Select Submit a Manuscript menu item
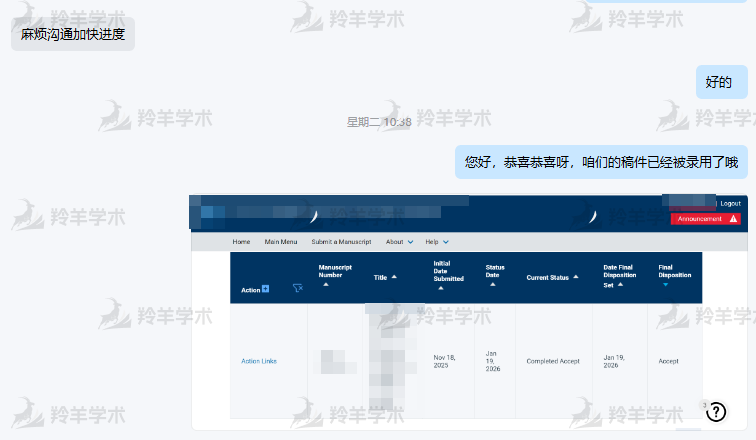Viewport: 756px width, 440px height. pos(341,242)
